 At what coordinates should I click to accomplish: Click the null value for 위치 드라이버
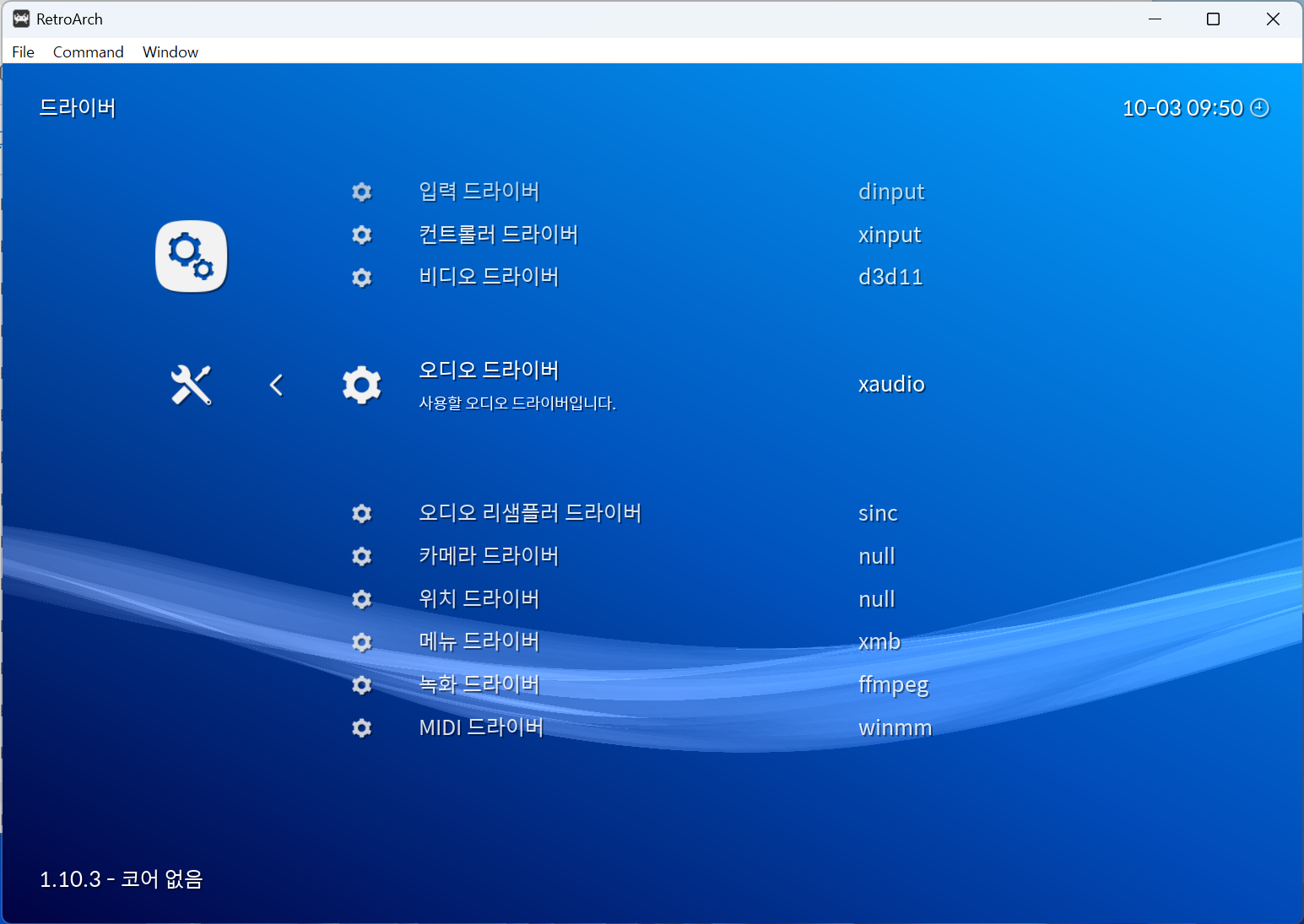[x=877, y=599]
